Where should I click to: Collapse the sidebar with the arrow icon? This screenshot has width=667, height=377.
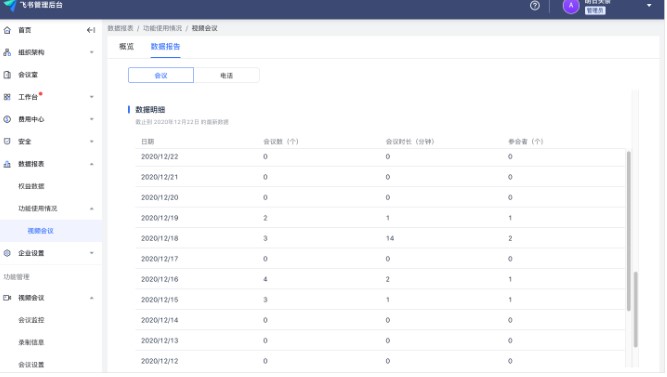pos(91,30)
